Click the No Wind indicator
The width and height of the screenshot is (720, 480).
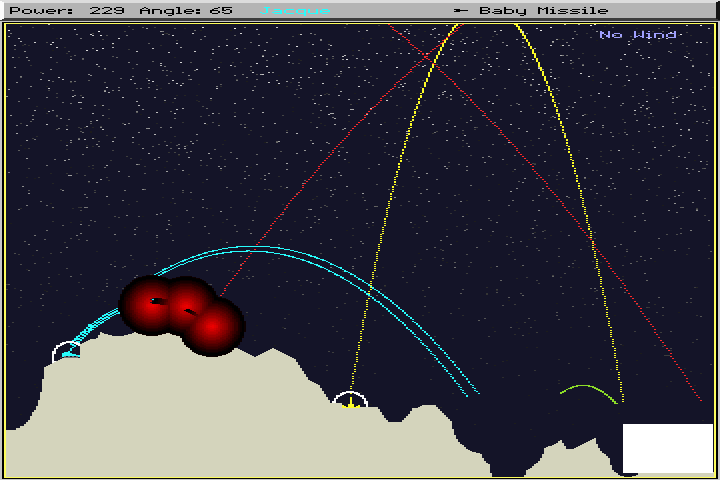(x=638, y=34)
